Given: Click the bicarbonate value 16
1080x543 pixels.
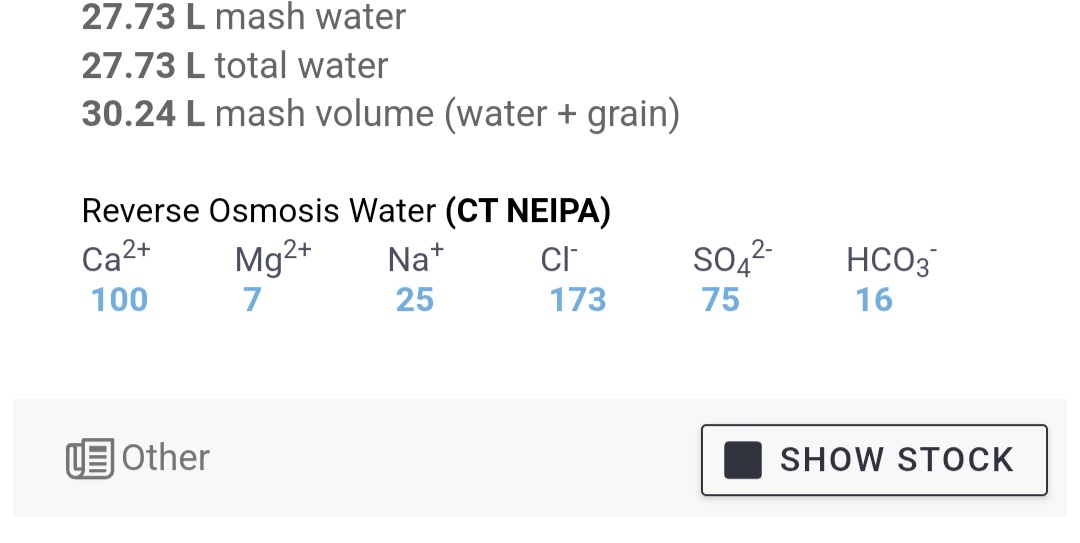Looking at the screenshot, I should 873,300.
